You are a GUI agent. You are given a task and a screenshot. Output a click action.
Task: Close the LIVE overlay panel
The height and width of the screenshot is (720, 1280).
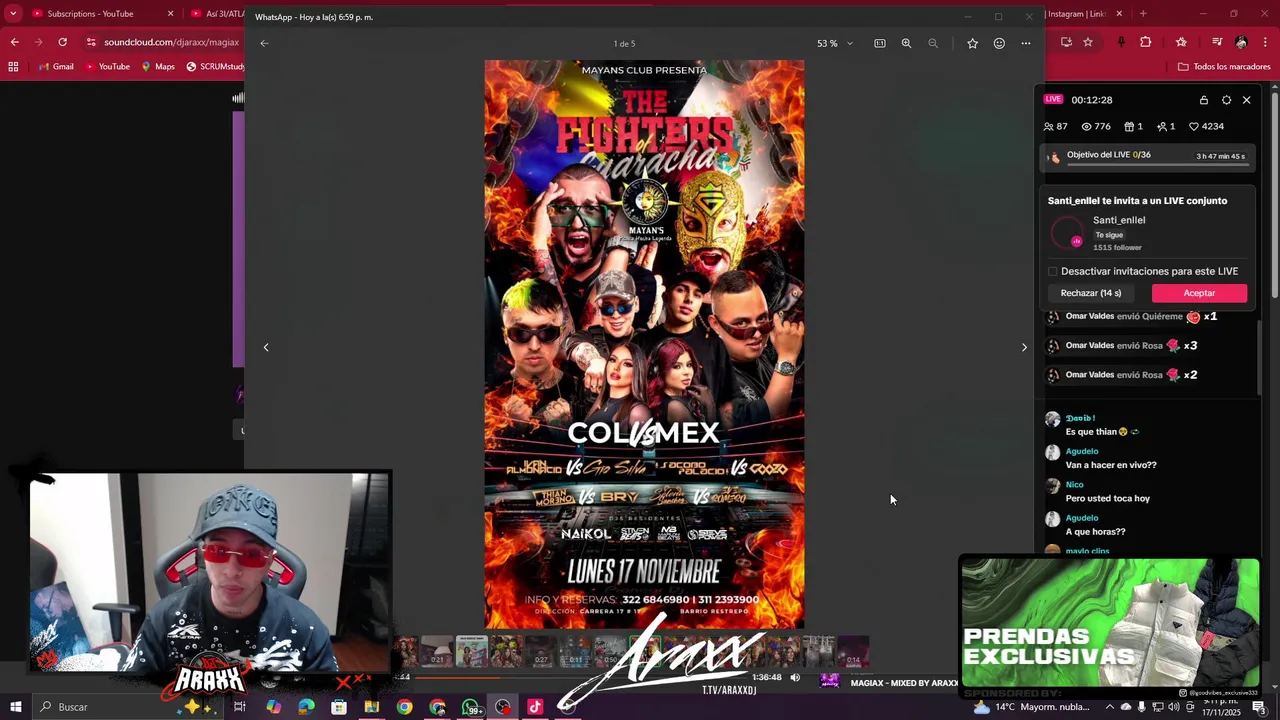click(1246, 100)
